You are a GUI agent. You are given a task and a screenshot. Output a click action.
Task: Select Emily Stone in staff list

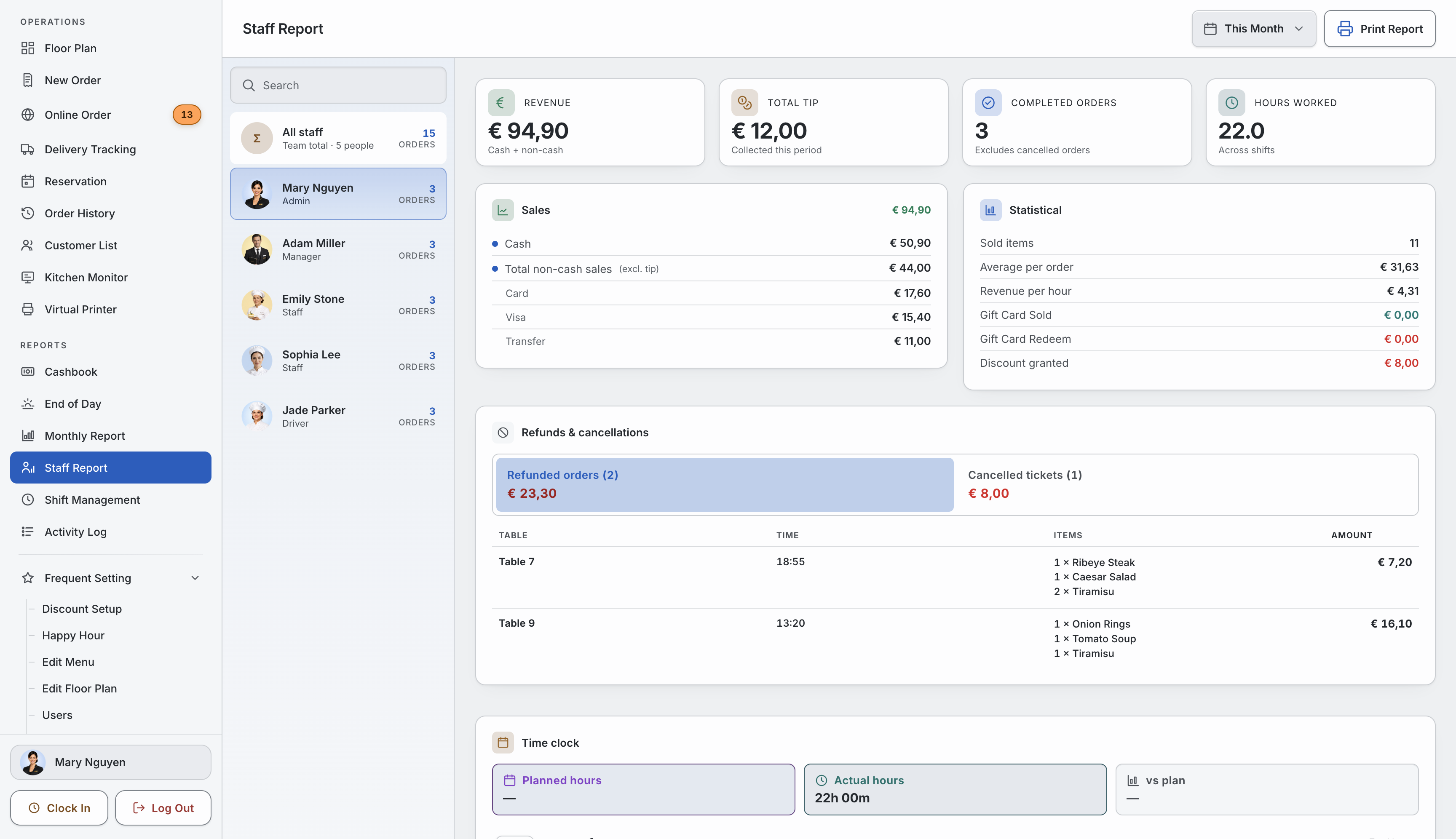(338, 305)
